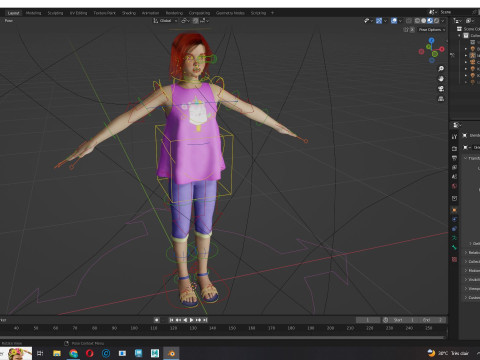Click frame 130 on the timeline ruler

pyautogui.click(x=193, y=328)
